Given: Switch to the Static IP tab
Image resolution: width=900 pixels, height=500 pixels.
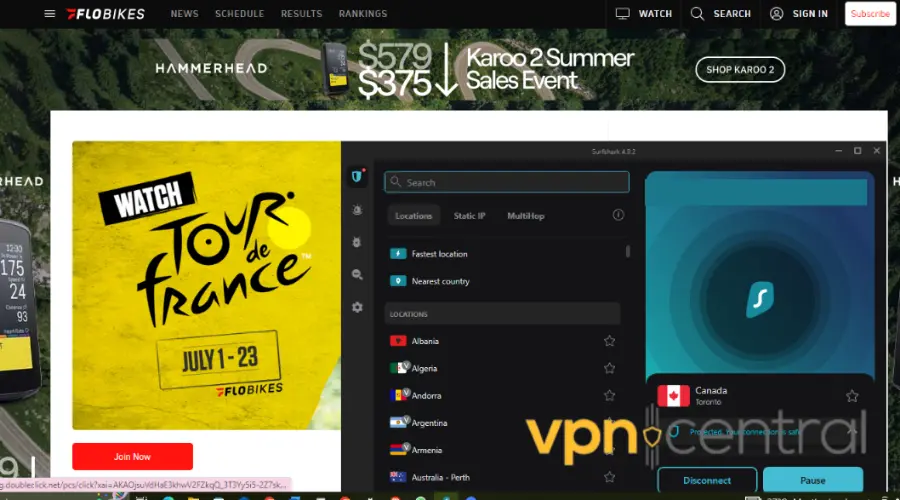Looking at the screenshot, I should (469, 216).
